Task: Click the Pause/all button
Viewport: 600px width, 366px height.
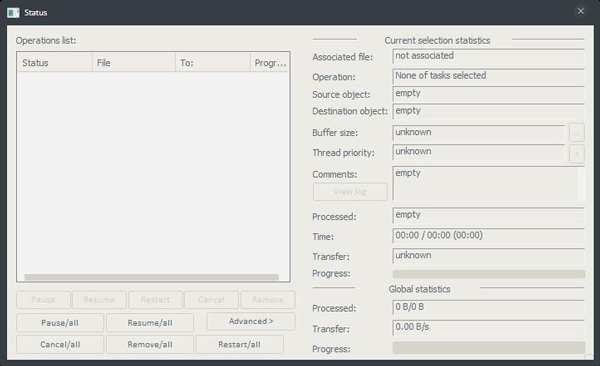Action: [x=60, y=323]
